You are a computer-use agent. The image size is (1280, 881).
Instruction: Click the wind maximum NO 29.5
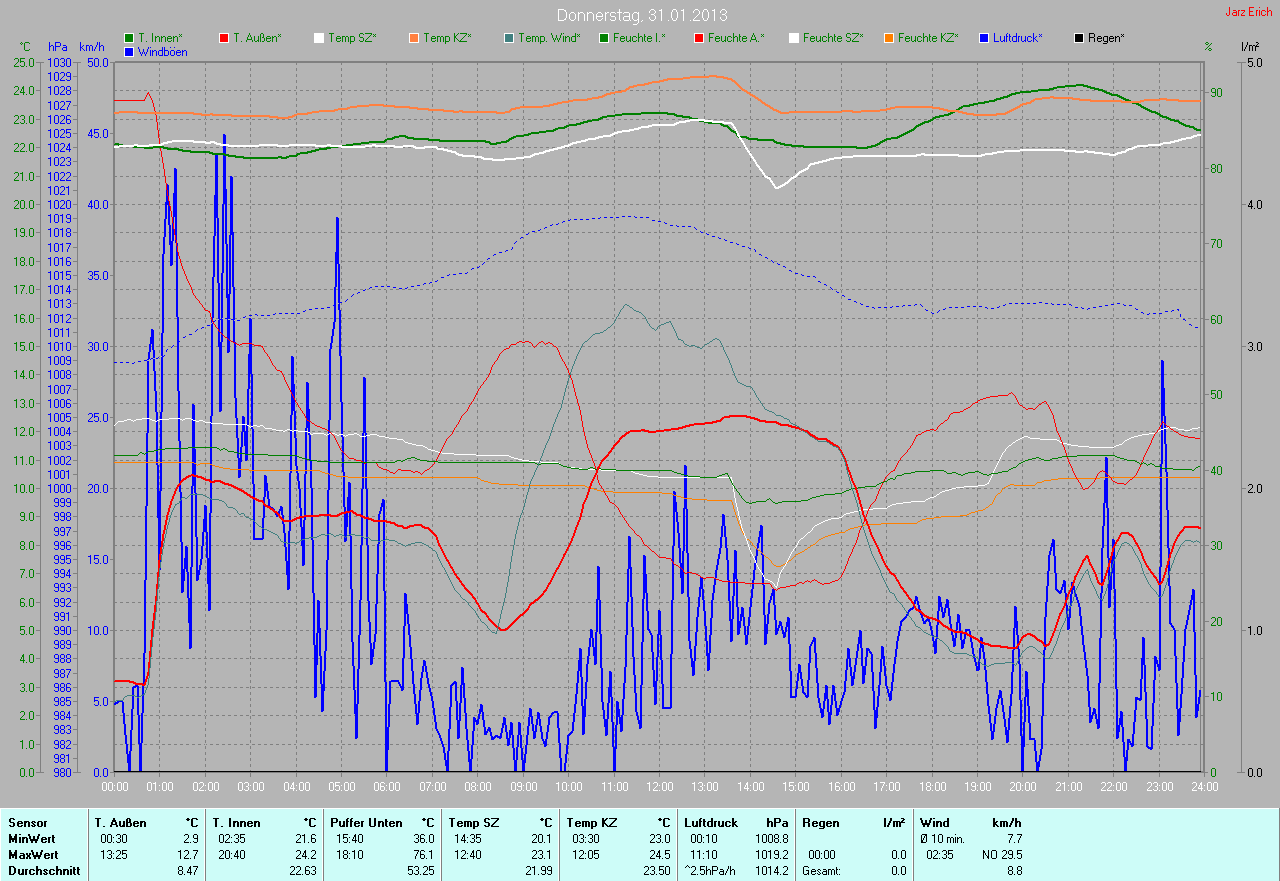point(1000,855)
